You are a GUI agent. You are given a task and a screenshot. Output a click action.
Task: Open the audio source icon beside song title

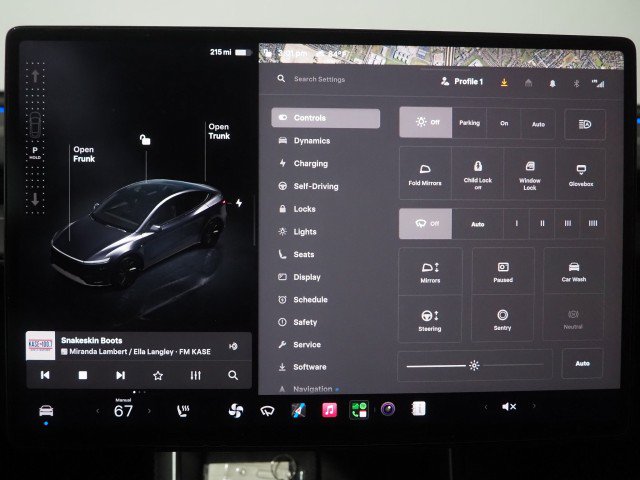point(233,346)
